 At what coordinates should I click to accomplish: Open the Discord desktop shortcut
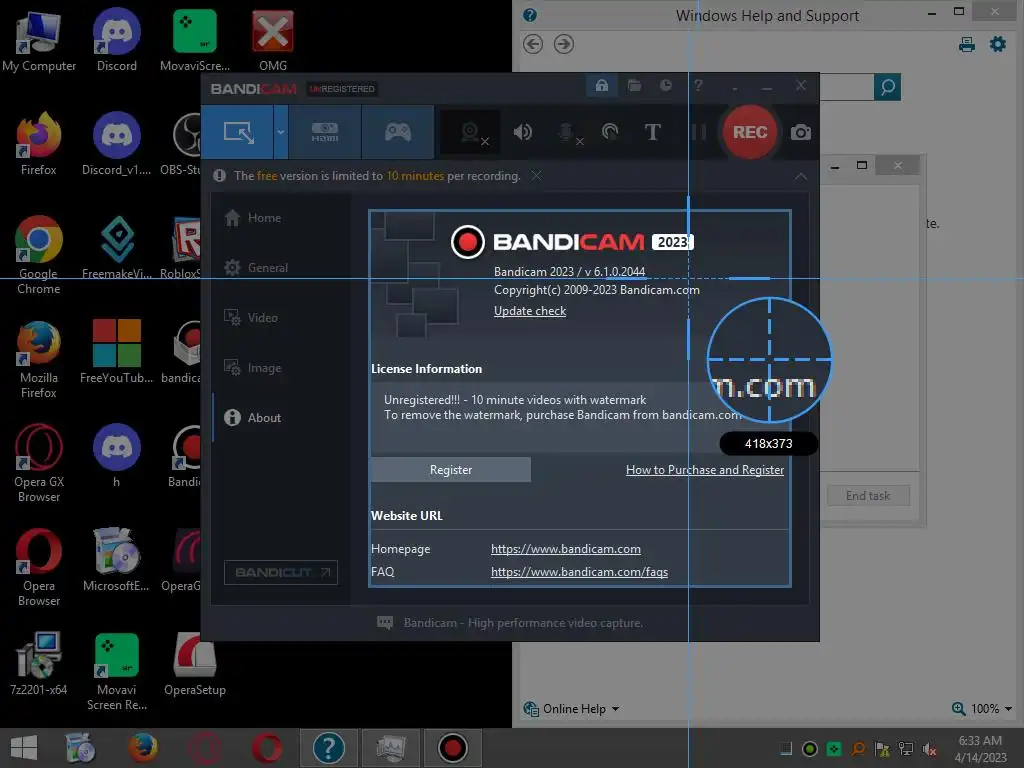click(x=117, y=41)
